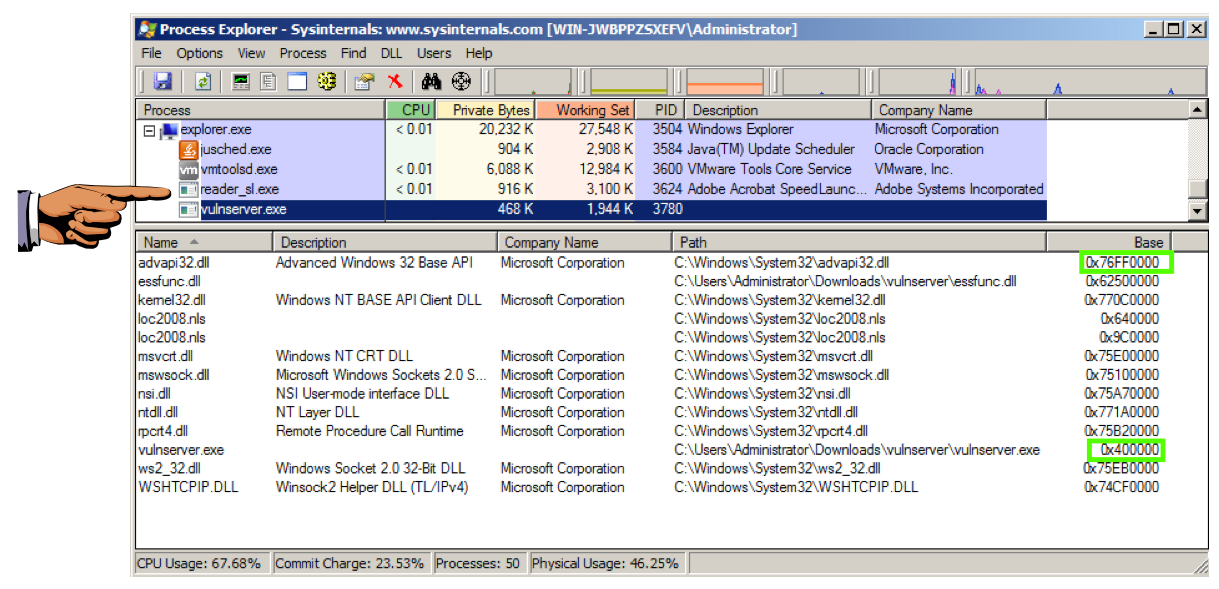Click the binoculars Find handle icon
The height and width of the screenshot is (589, 1219).
(432, 82)
